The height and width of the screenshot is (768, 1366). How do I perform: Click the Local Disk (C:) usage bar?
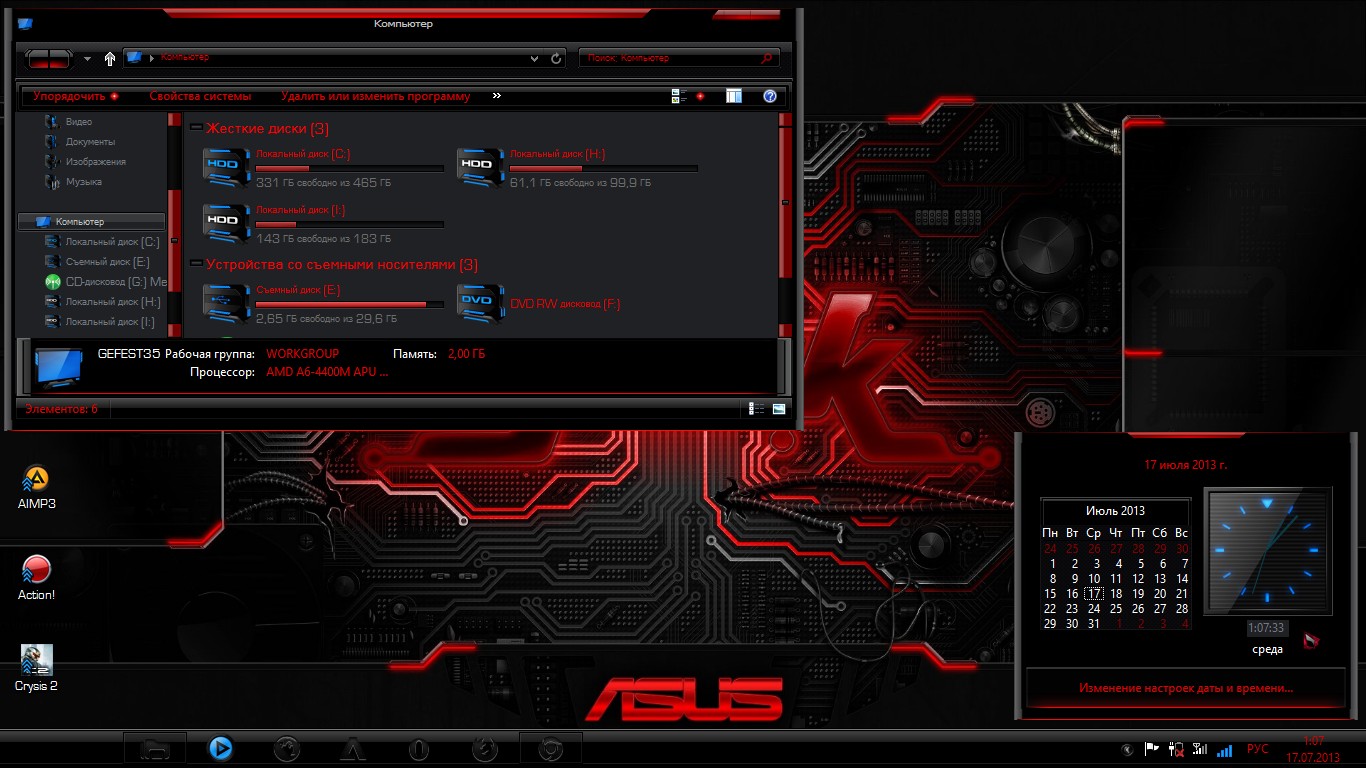tap(350, 168)
